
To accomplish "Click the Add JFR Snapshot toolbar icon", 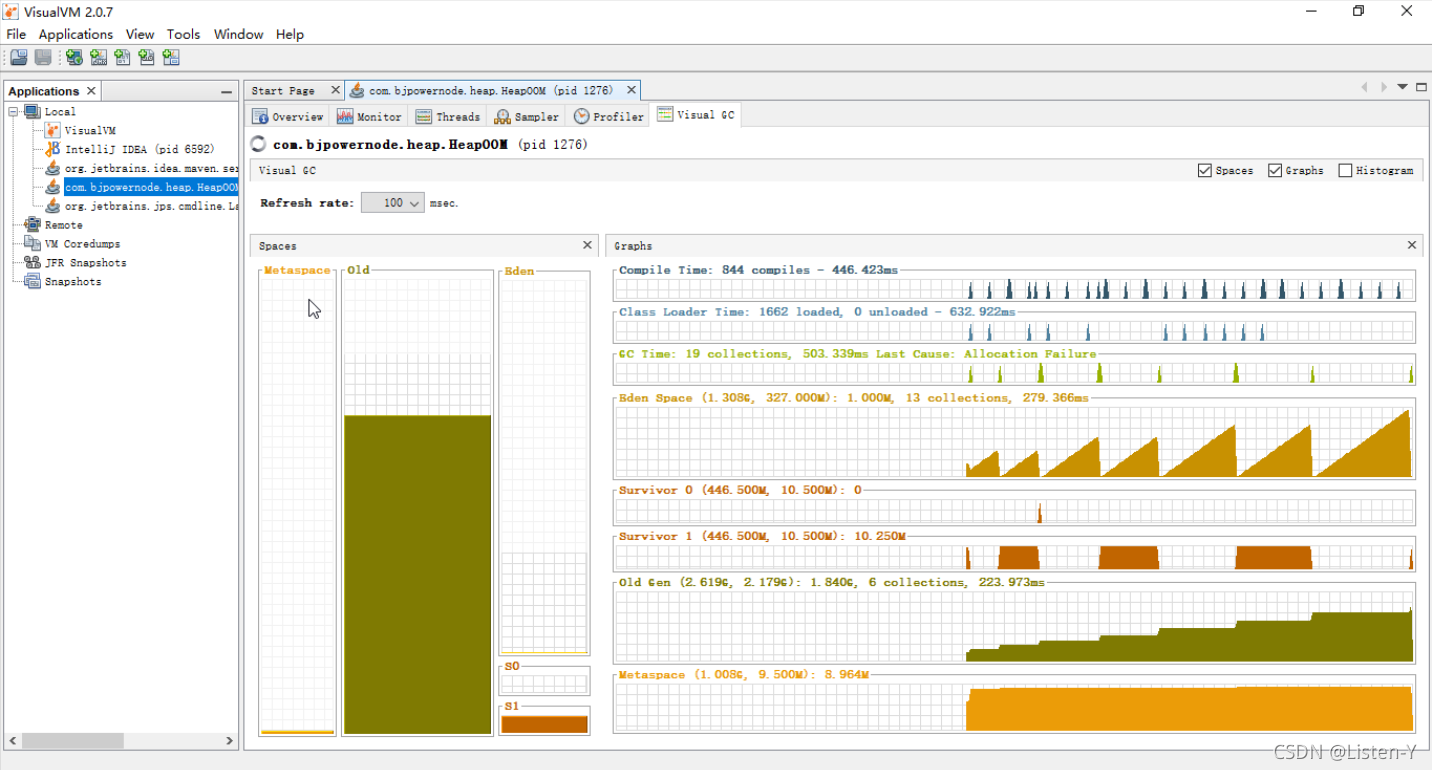I will click(x=147, y=58).
